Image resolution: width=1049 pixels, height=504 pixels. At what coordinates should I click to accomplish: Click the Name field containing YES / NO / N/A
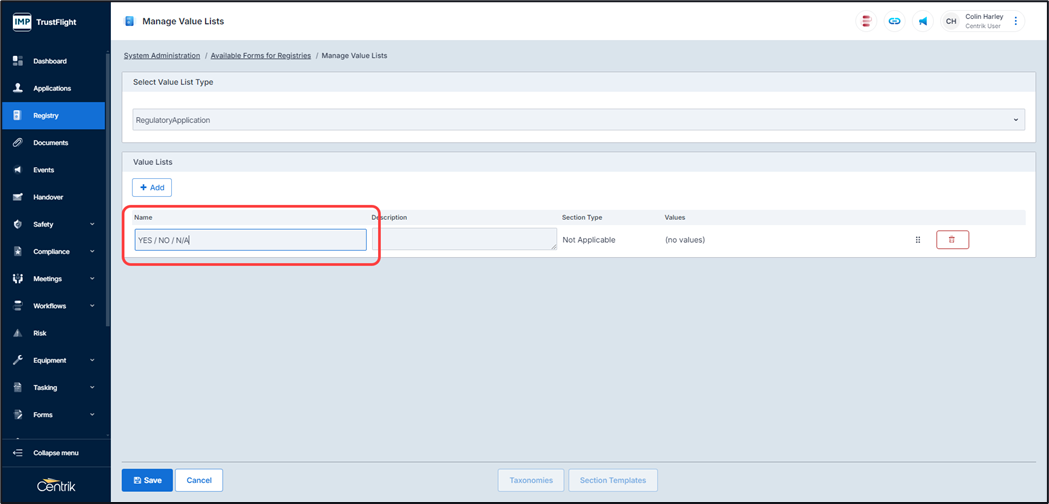click(x=250, y=240)
